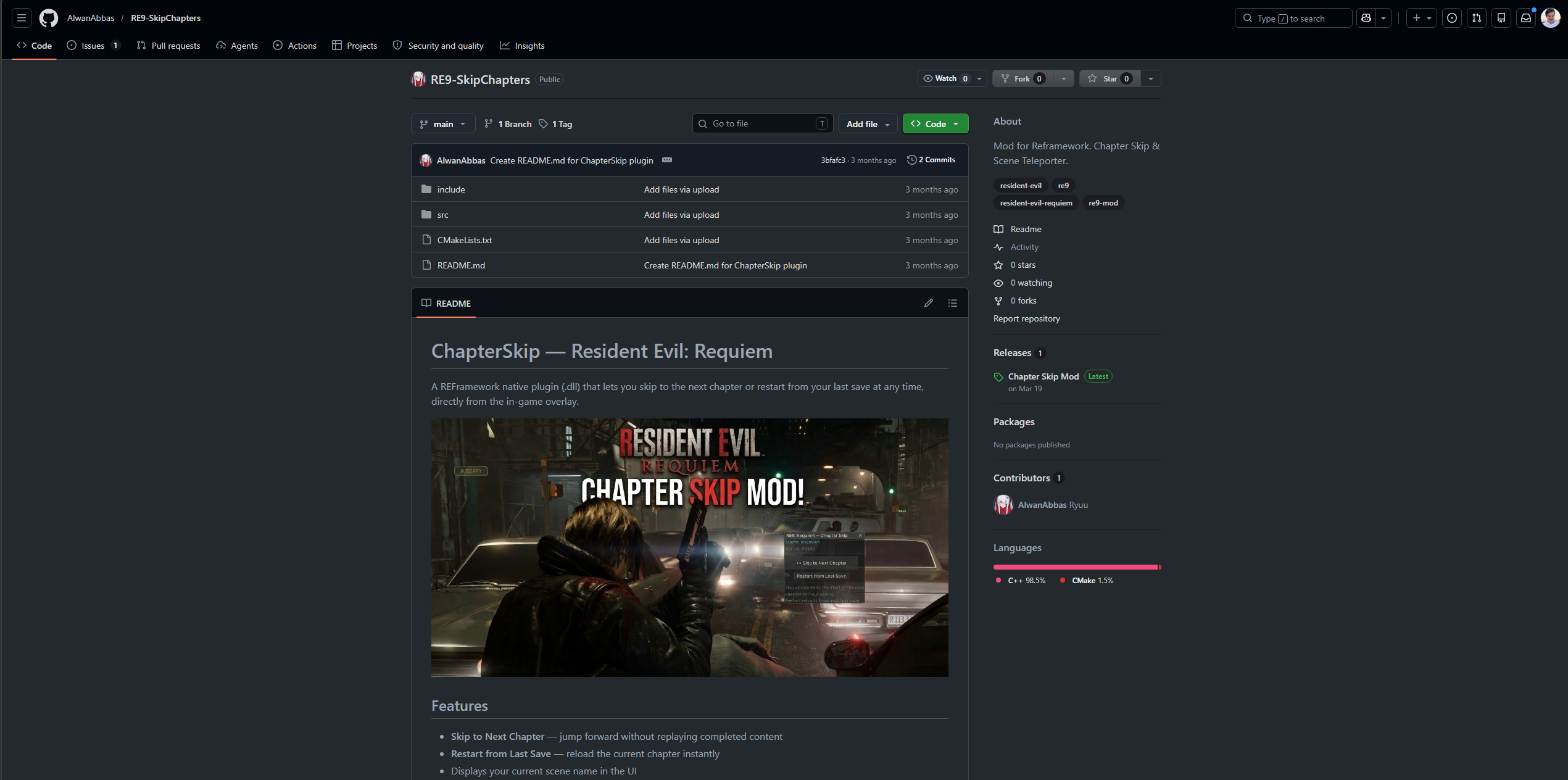Click the resident-evil-requiem topic tag

coord(1036,203)
